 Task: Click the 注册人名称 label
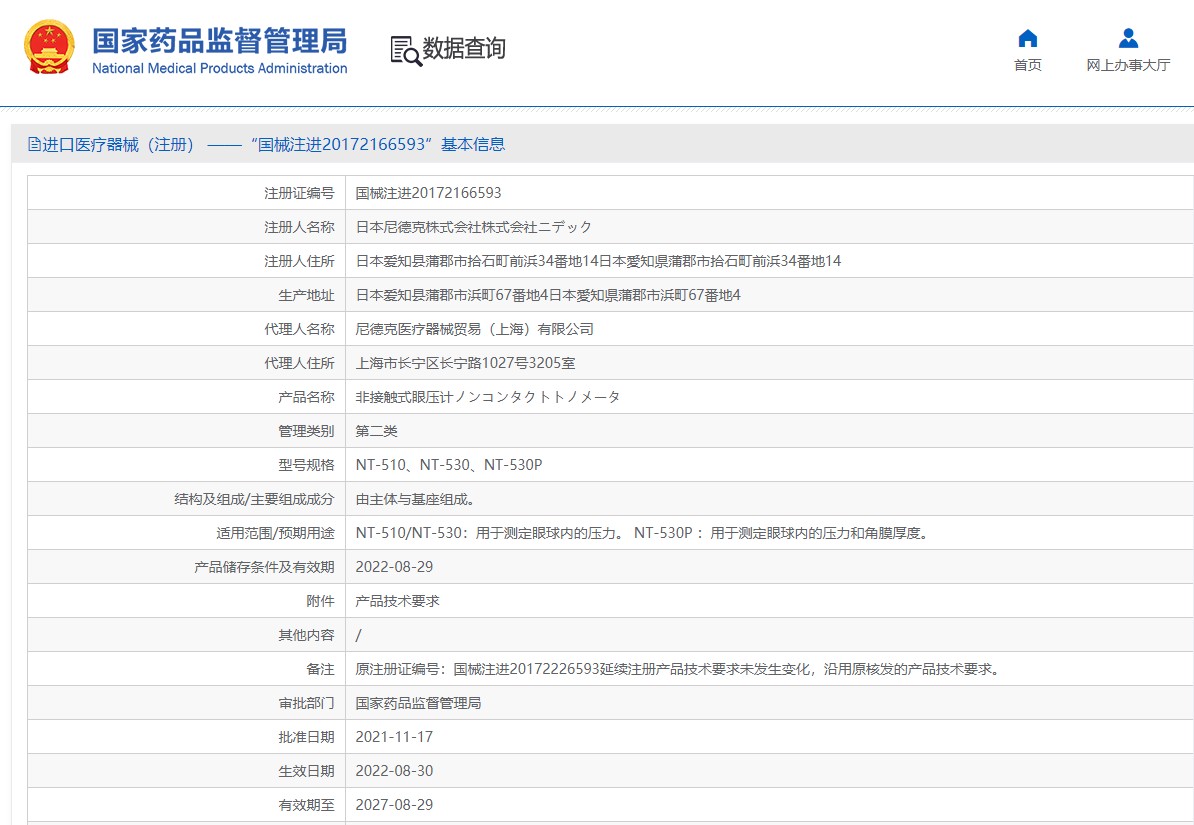(x=299, y=227)
